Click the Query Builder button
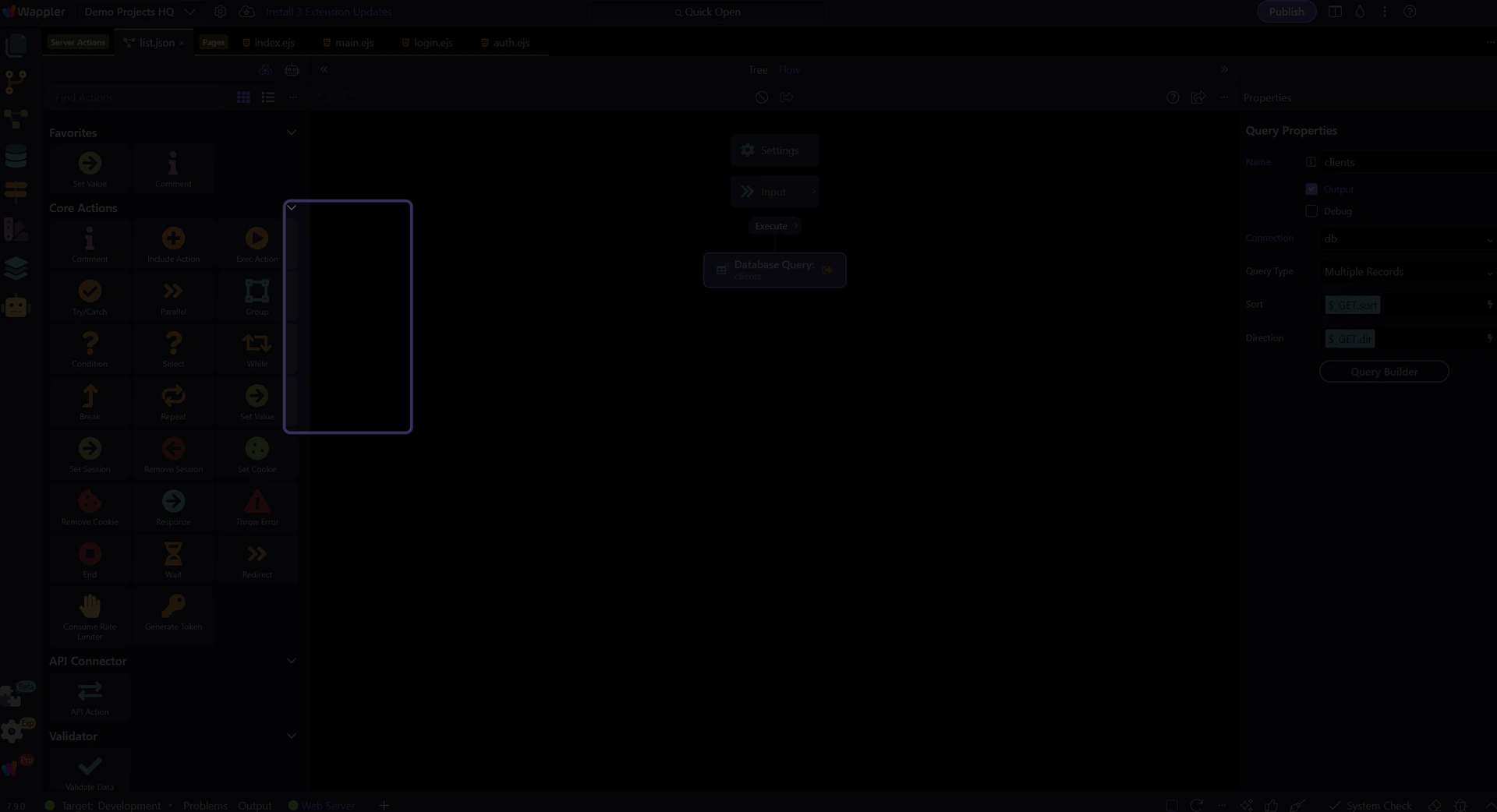This screenshot has height=812, width=1497. tap(1384, 372)
